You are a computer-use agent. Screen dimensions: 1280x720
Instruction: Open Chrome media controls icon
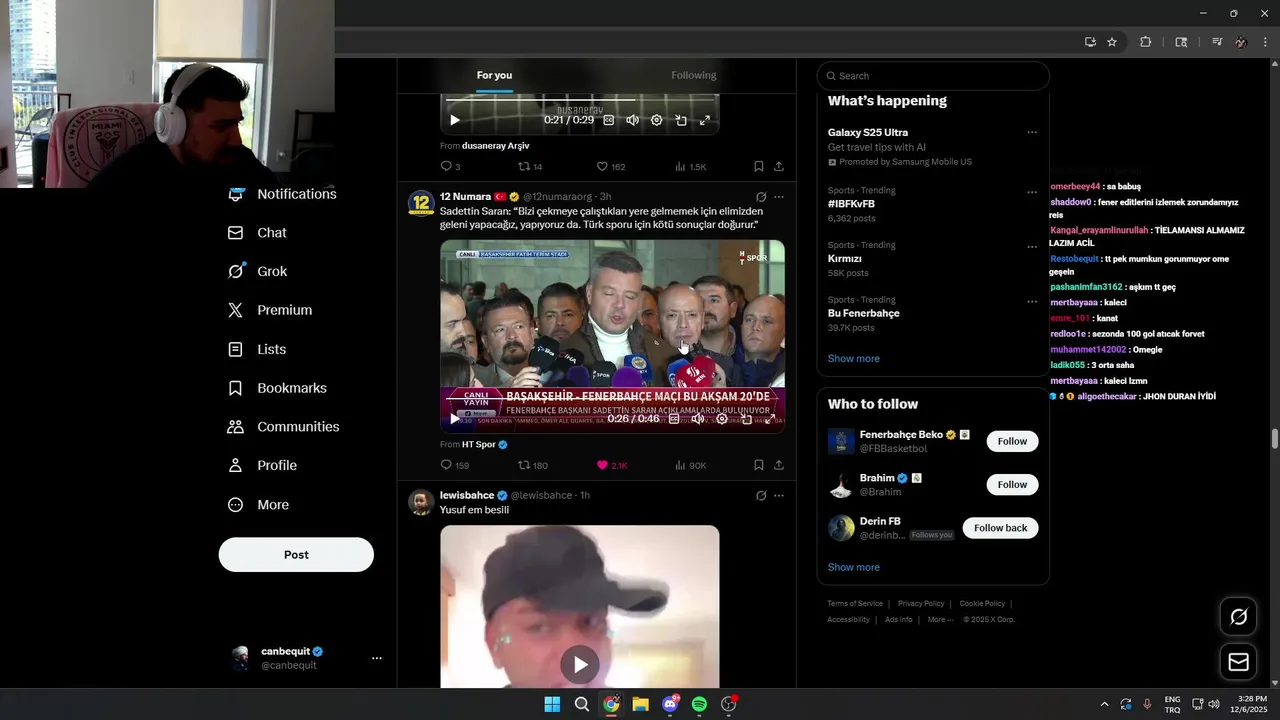point(1217,42)
